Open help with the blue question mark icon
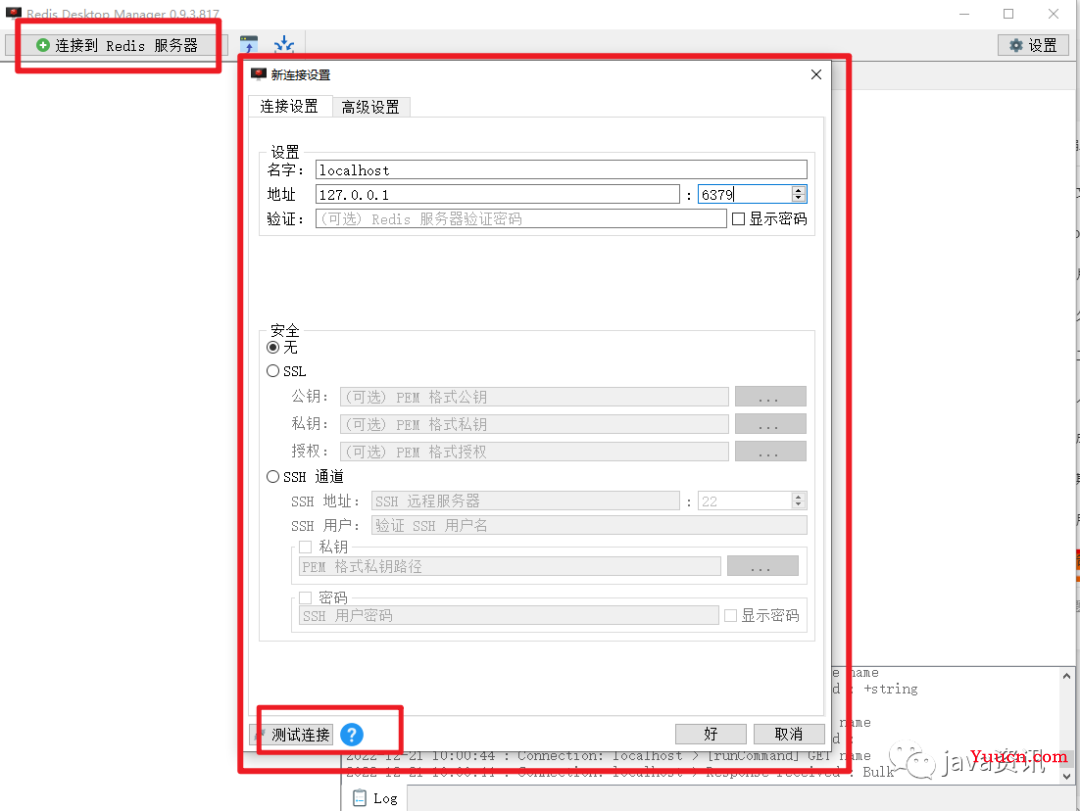Viewport: 1080px width, 811px height. coord(351,735)
